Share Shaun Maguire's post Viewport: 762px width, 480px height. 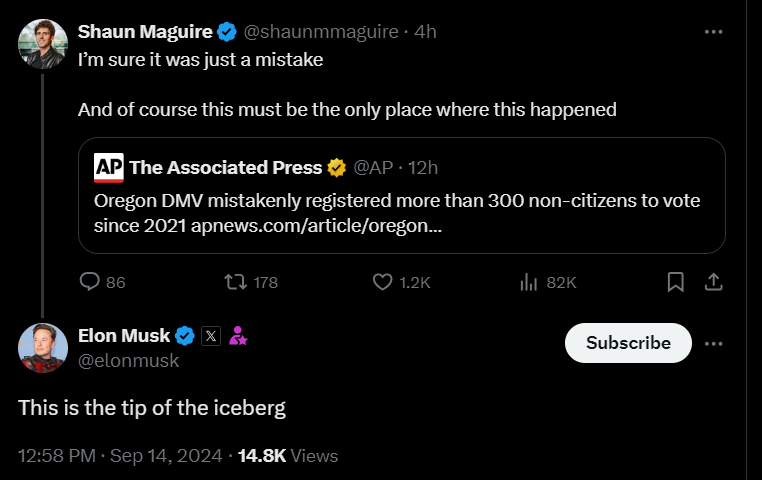(713, 283)
